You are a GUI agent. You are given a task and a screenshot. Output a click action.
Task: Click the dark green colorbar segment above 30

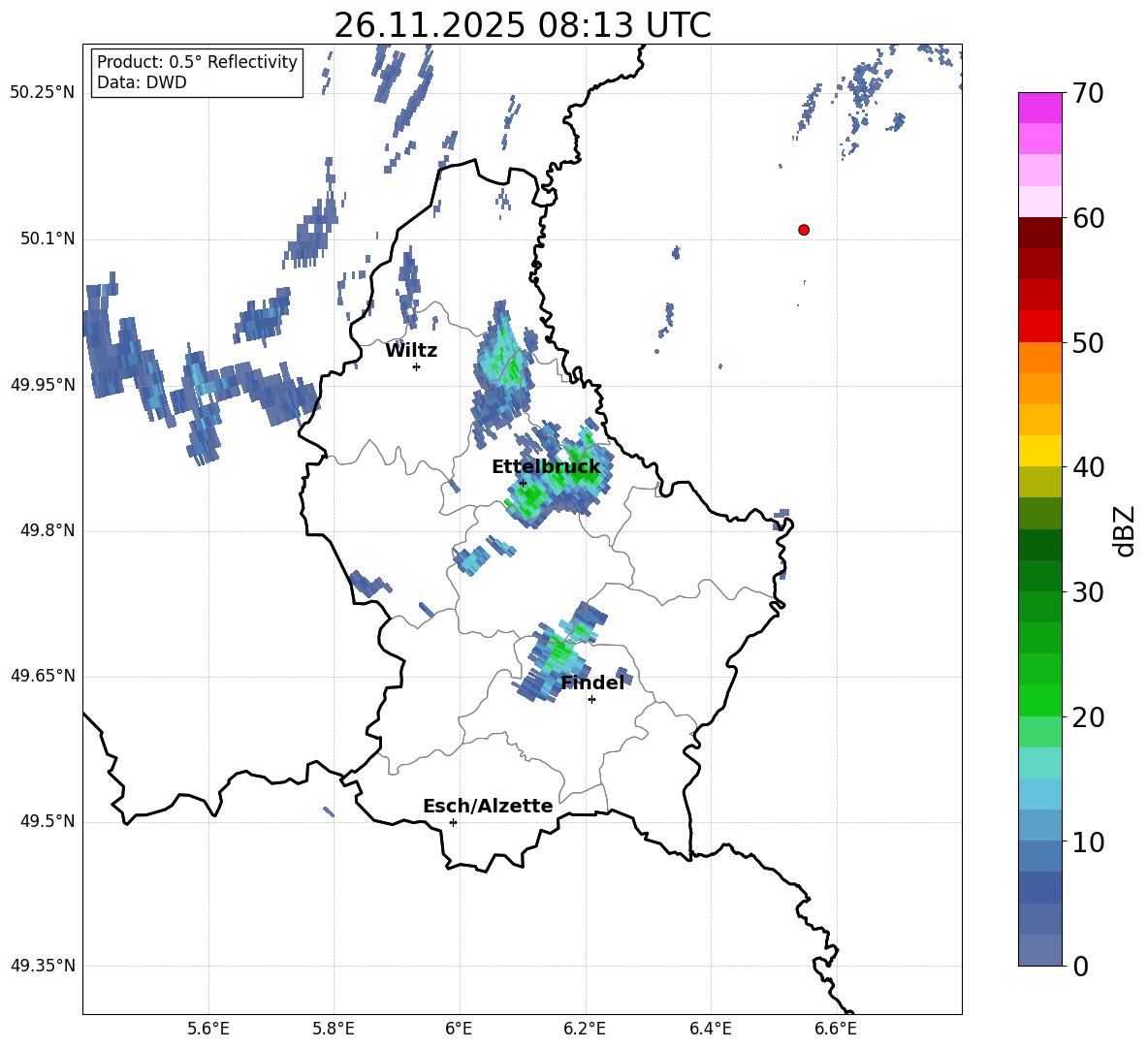[1039, 575]
